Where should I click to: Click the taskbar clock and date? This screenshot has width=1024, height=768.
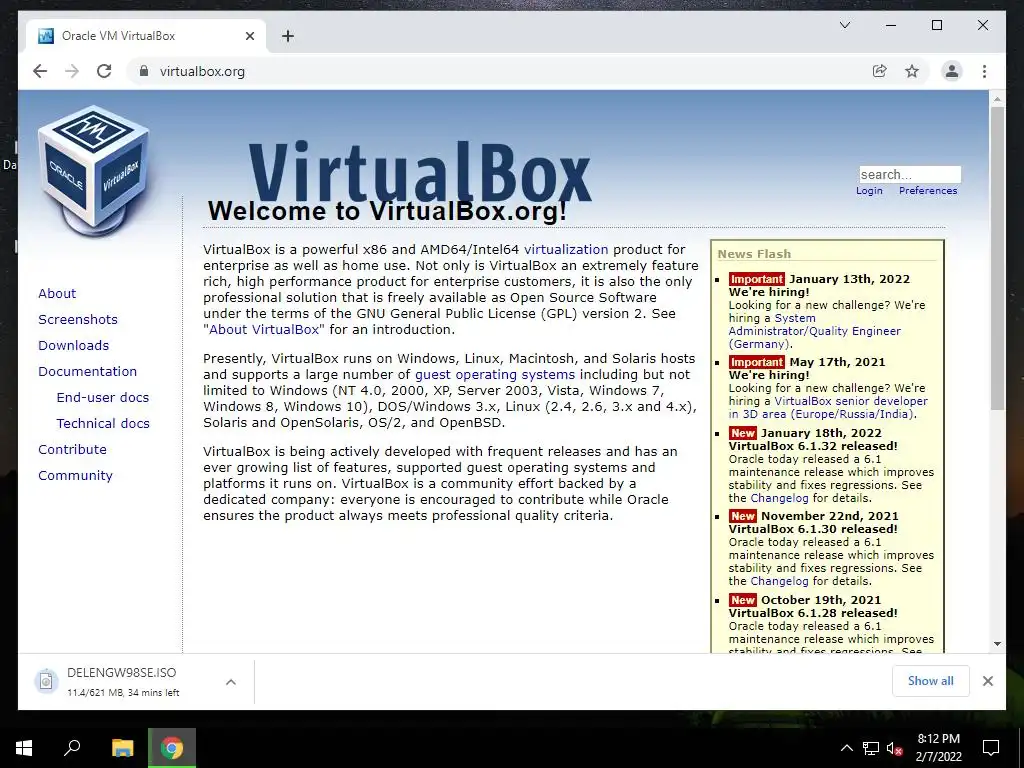pos(938,748)
